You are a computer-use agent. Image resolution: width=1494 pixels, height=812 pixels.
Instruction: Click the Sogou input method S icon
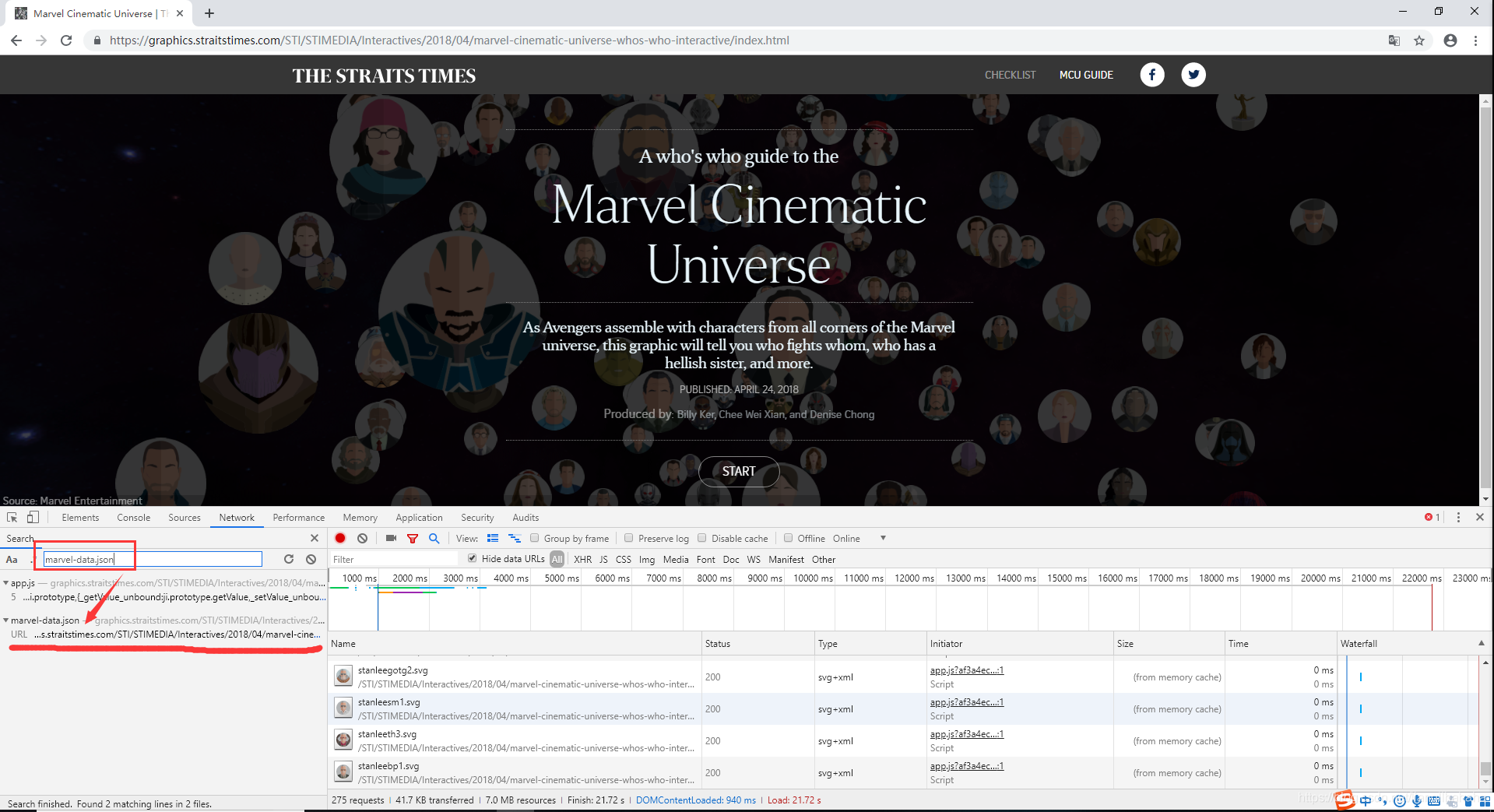pyautogui.click(x=1345, y=800)
